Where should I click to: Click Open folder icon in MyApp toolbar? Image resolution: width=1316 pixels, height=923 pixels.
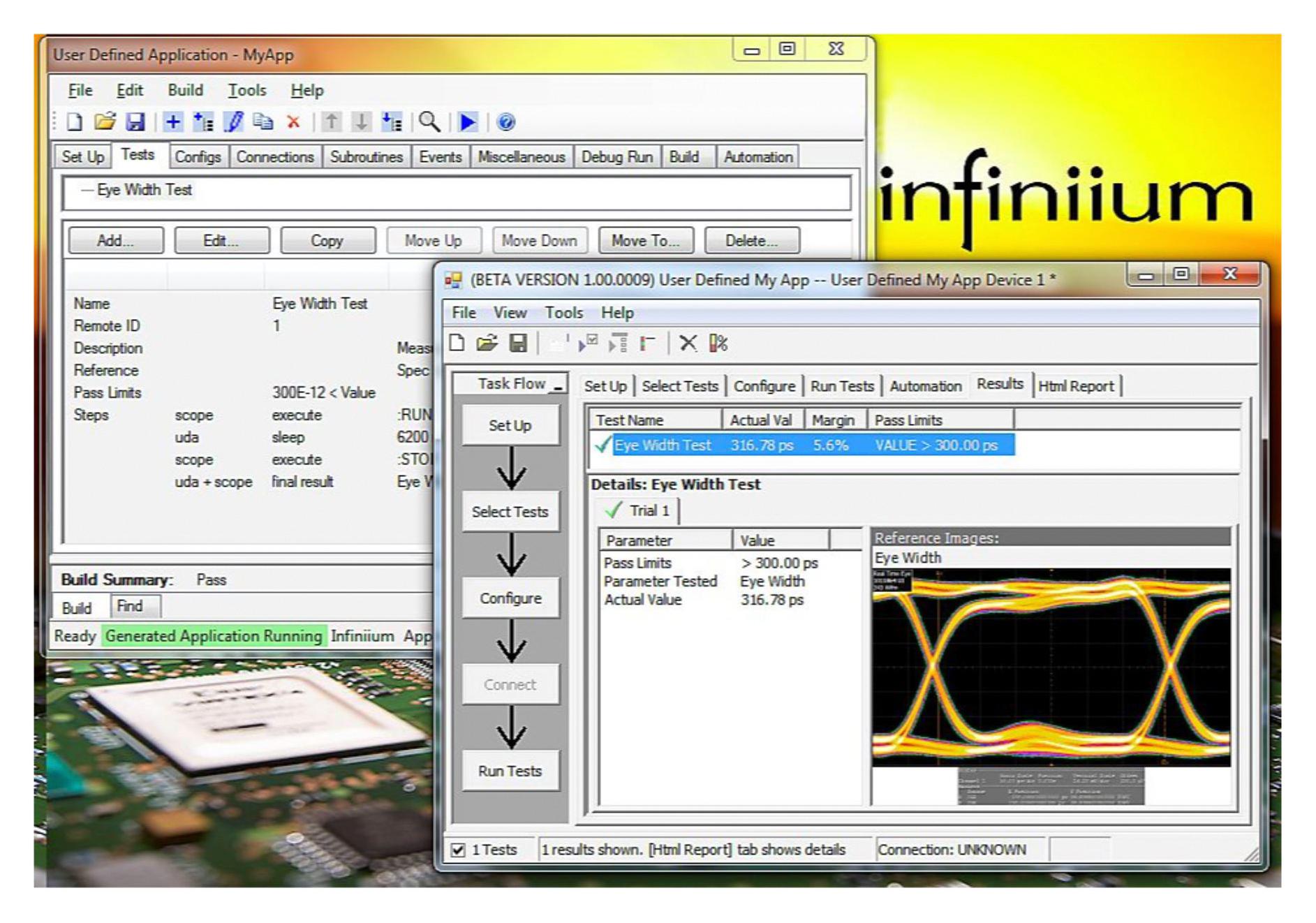pyautogui.click(x=105, y=122)
